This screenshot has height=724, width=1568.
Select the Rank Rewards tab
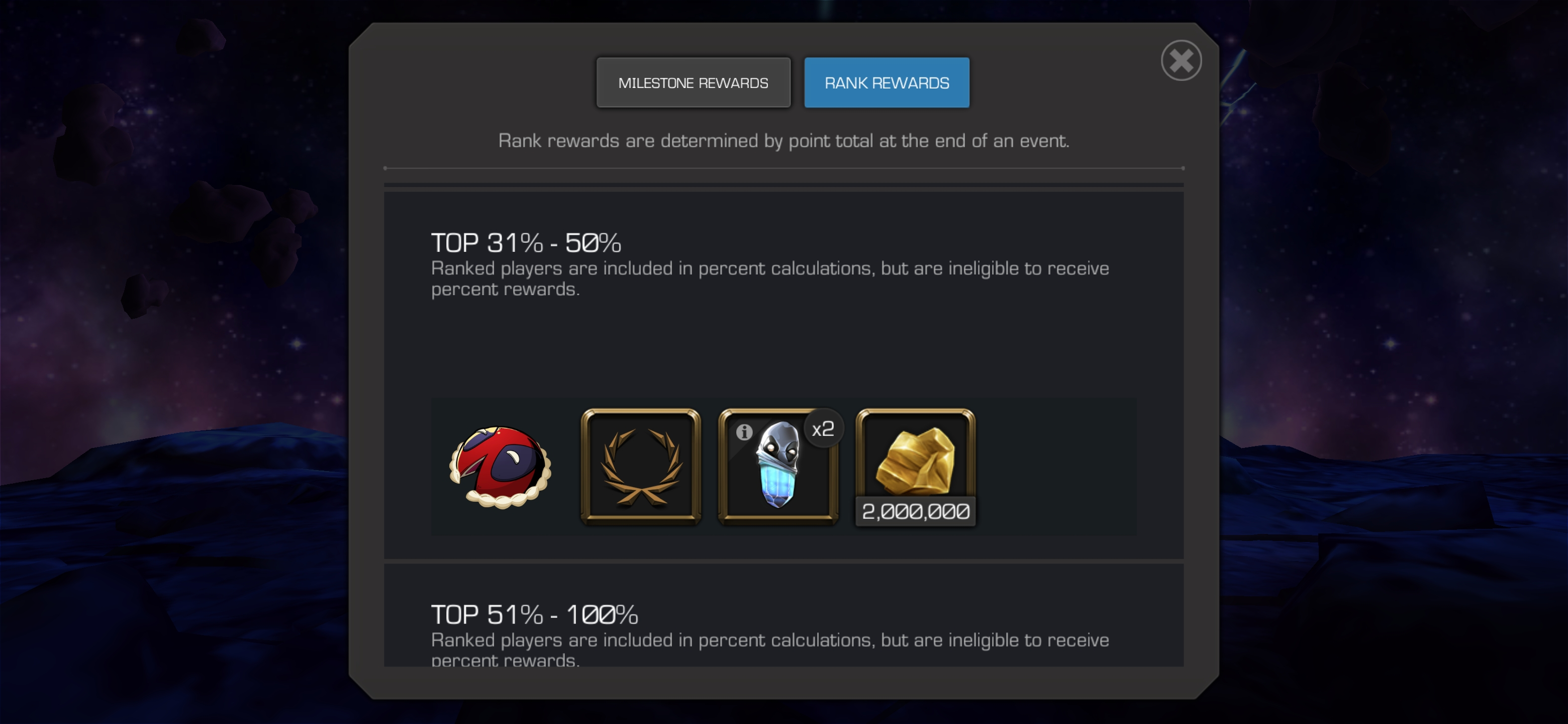pos(887,83)
